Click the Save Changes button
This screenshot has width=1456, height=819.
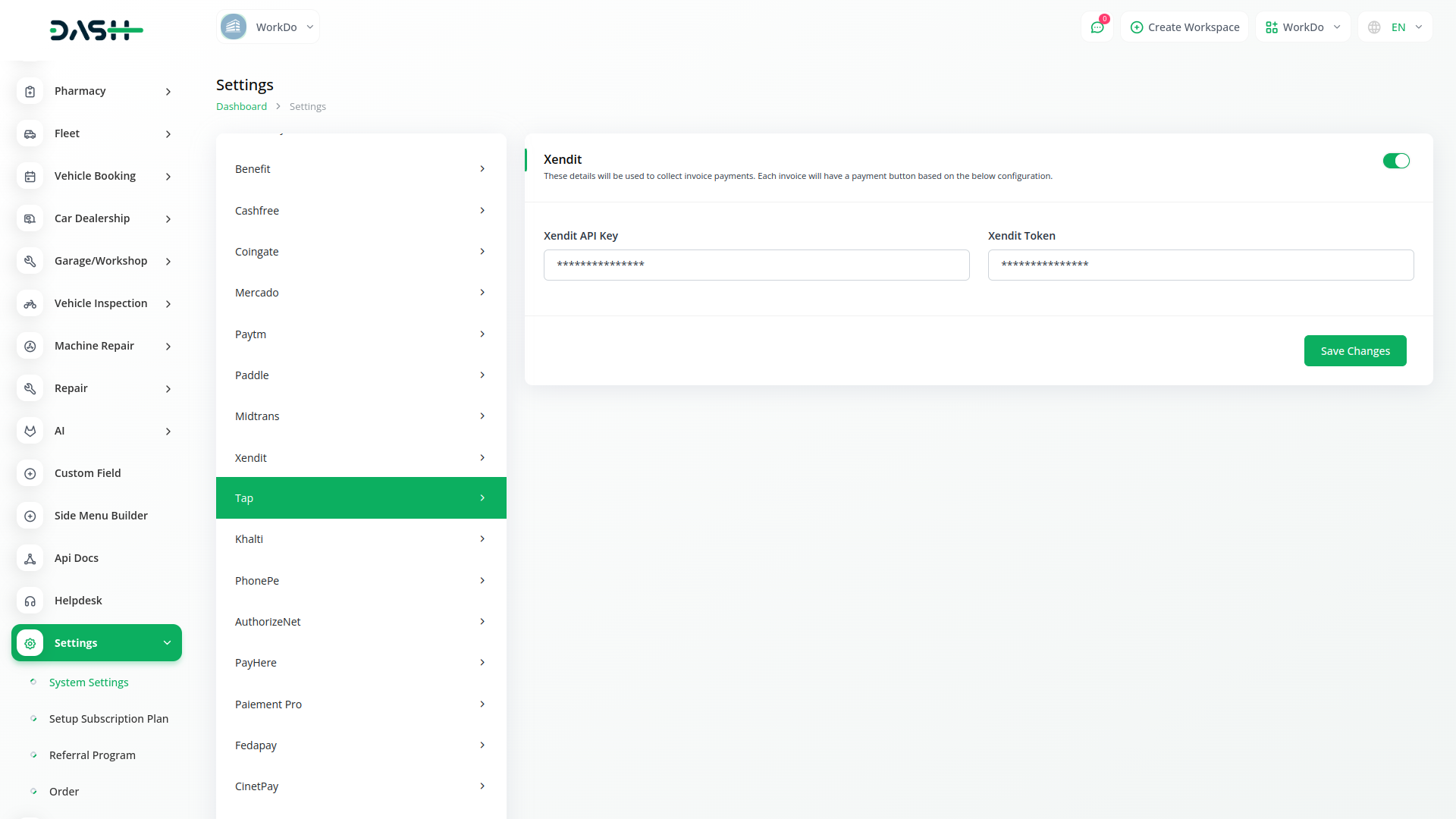pos(1354,351)
